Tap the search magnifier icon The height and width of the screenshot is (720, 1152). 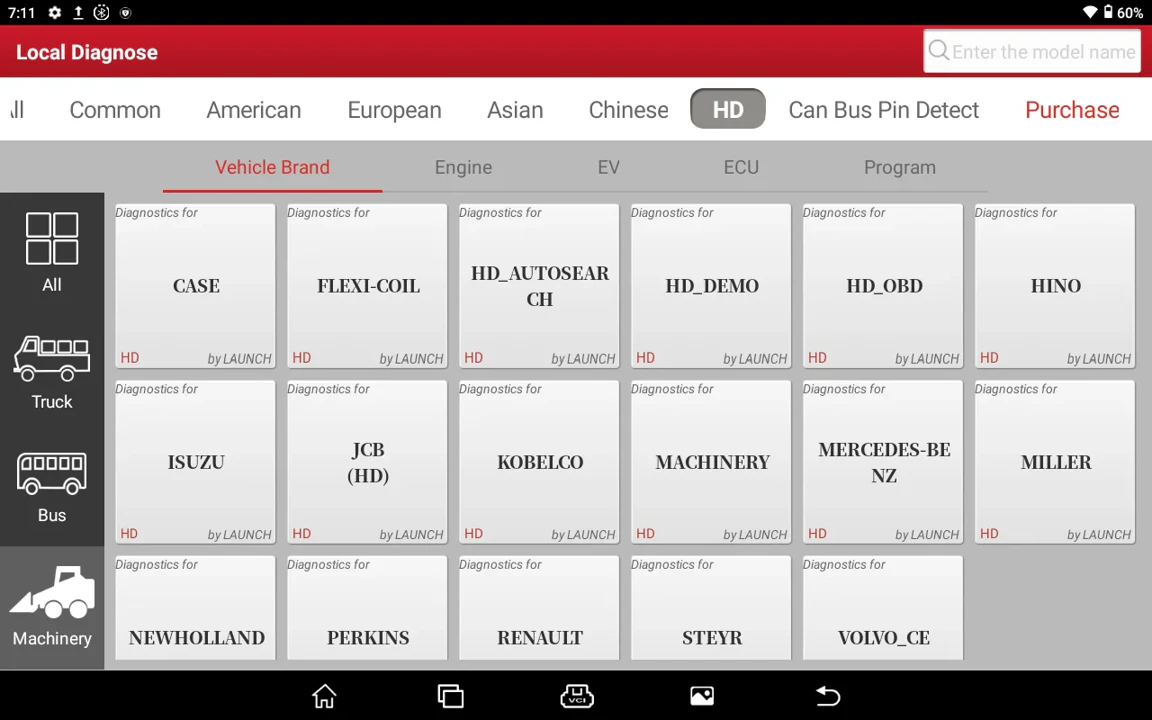pos(939,51)
